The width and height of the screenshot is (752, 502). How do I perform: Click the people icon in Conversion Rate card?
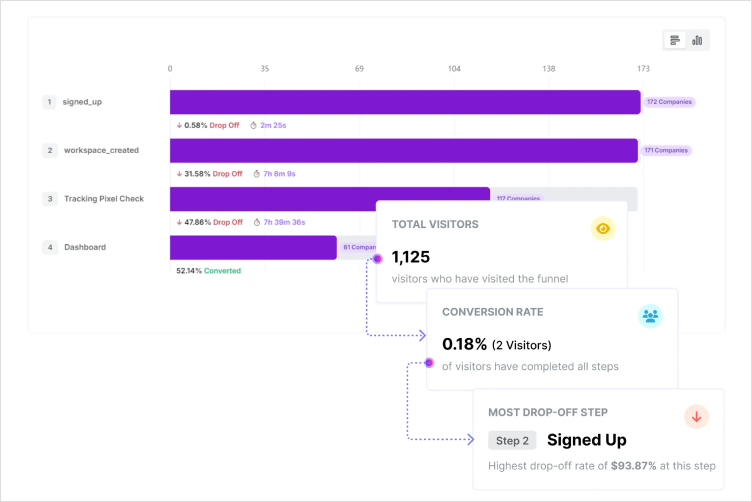[650, 316]
